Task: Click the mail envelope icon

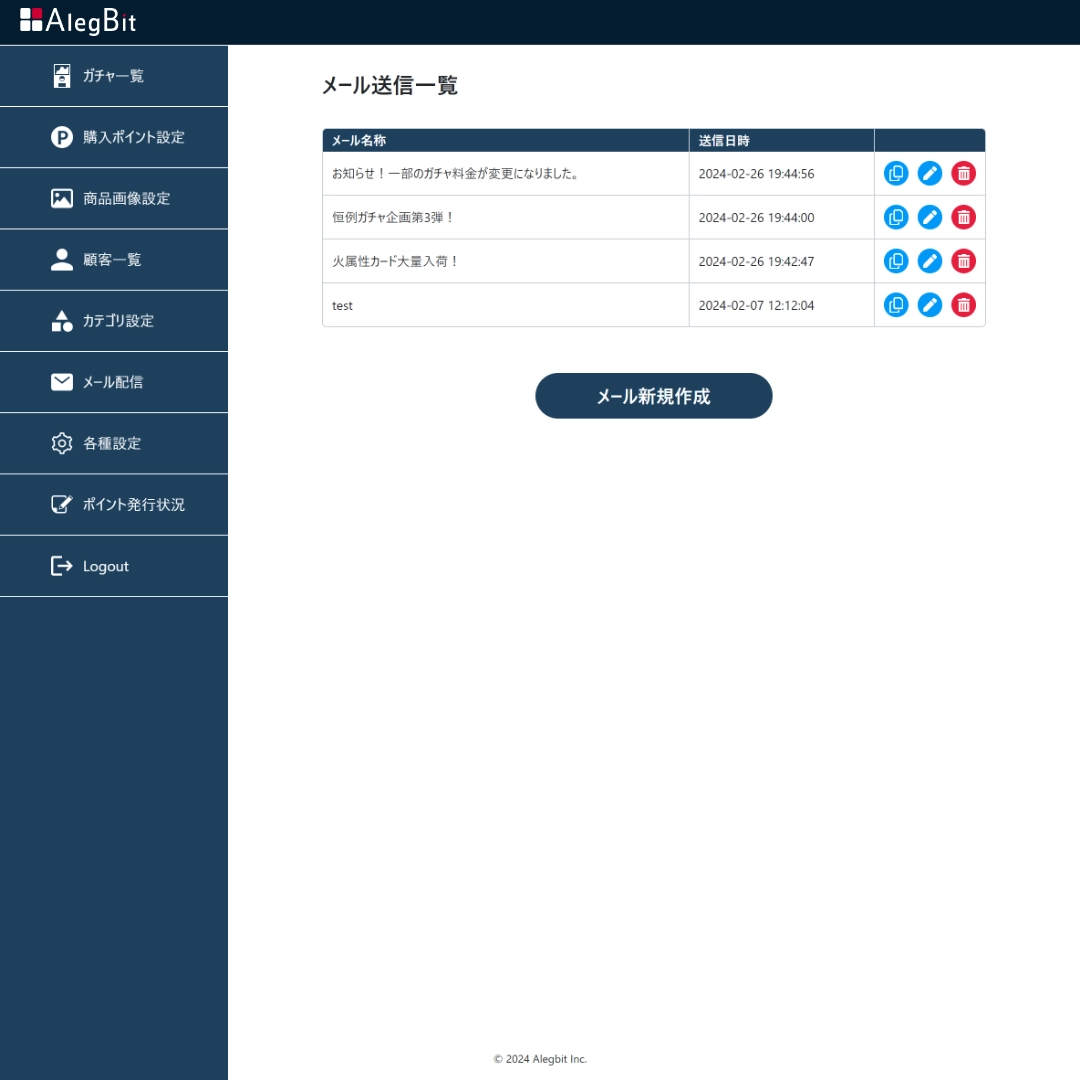Action: coord(62,382)
